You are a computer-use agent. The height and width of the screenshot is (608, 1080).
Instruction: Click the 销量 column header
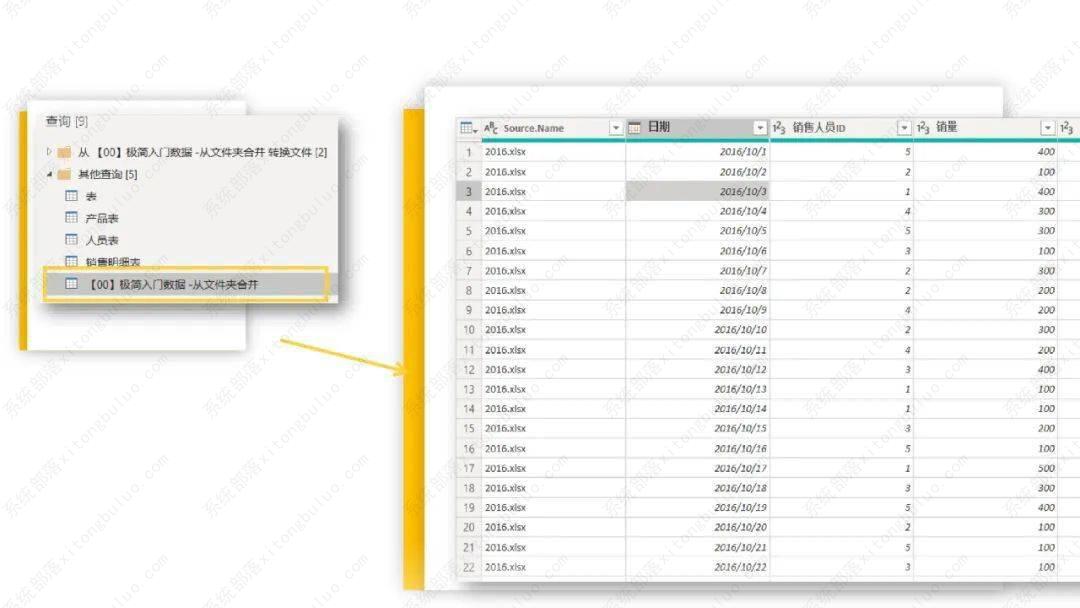pyautogui.click(x=946, y=127)
